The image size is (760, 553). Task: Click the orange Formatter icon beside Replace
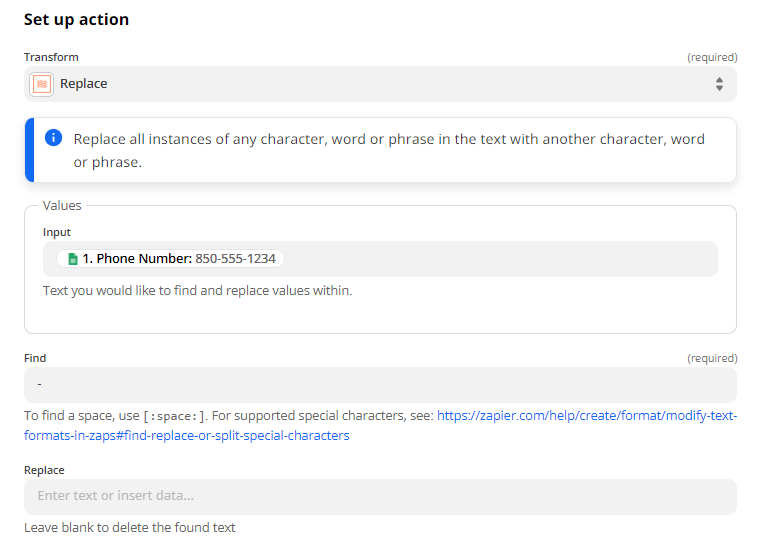[42, 84]
